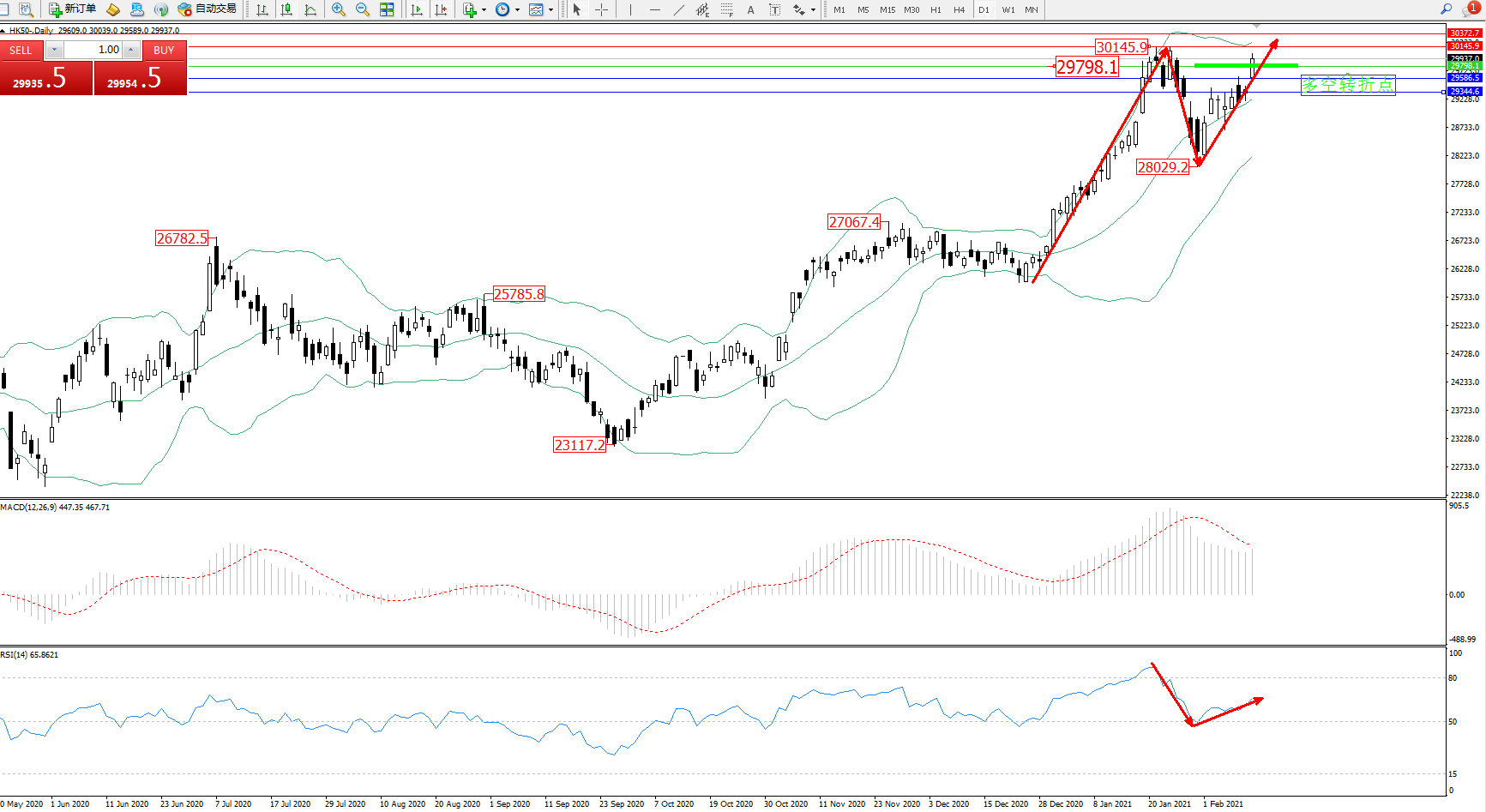Screen dimensions: 1486x812
Task: Switch to the W1 timeframe
Action: tap(1008, 10)
